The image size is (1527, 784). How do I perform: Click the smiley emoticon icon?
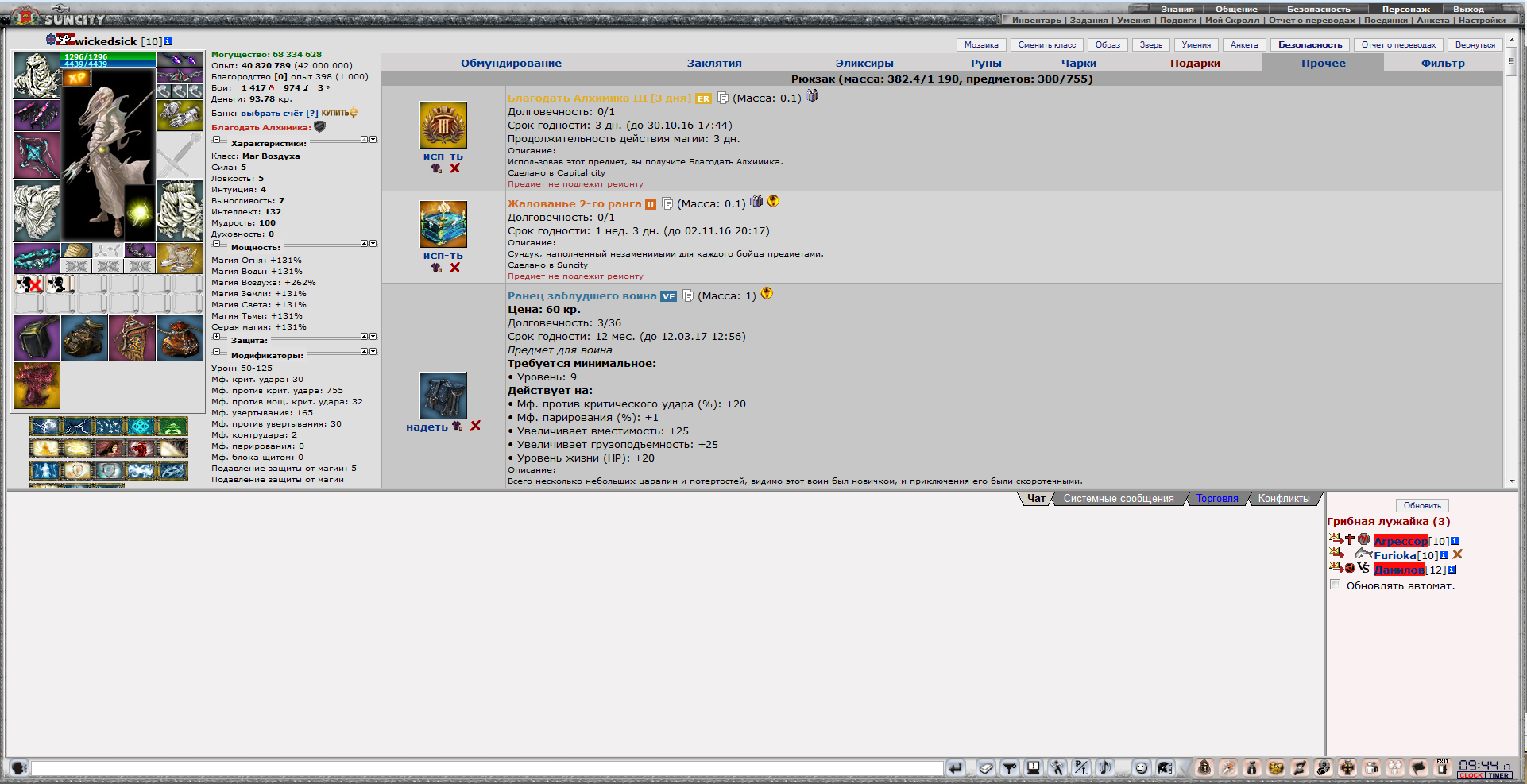1142,767
